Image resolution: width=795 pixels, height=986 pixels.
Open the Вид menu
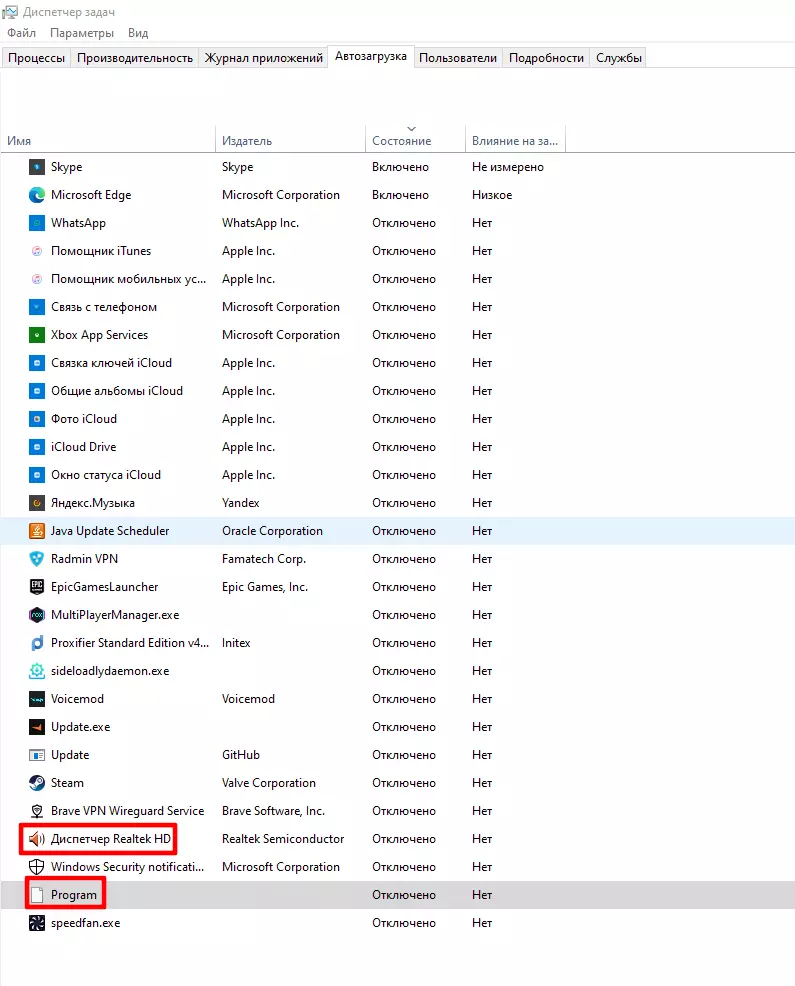[138, 33]
